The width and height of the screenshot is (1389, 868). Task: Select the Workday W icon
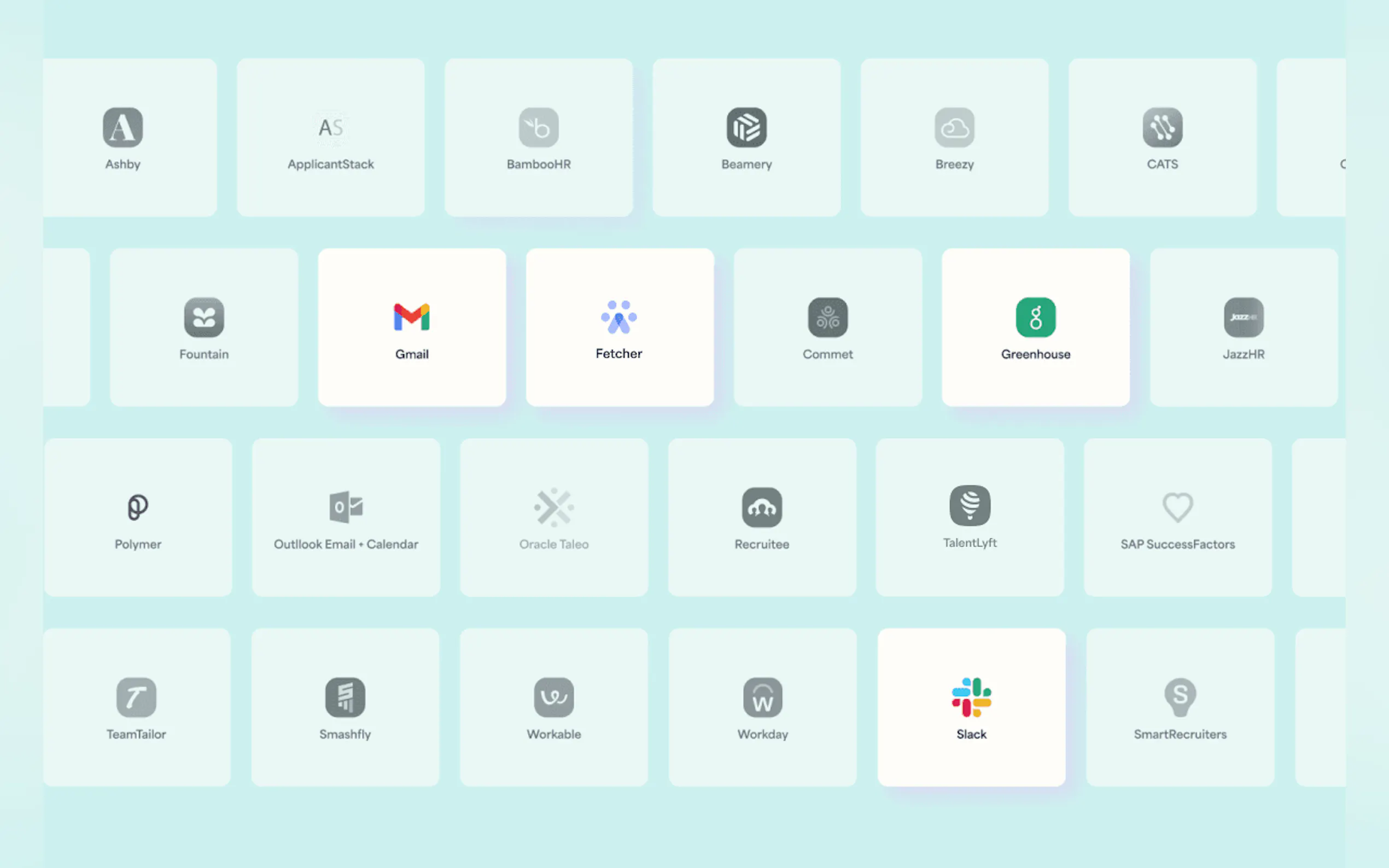tap(762, 697)
